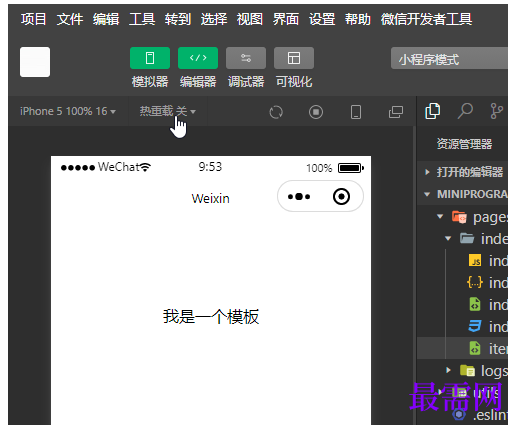Click the detach simulator window icon
Screen dimensions: 521x428
click(396, 112)
